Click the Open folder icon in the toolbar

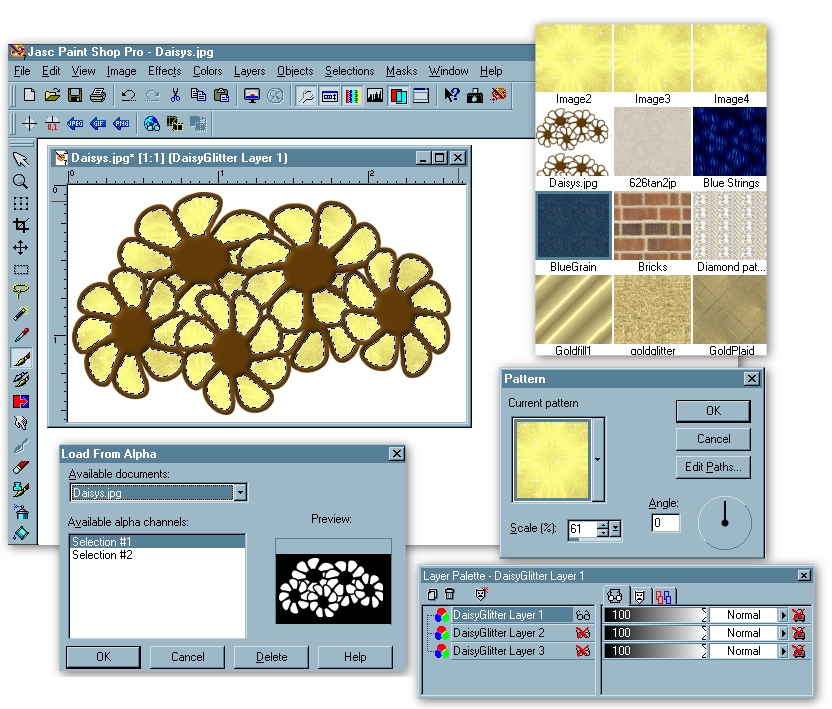[x=52, y=96]
